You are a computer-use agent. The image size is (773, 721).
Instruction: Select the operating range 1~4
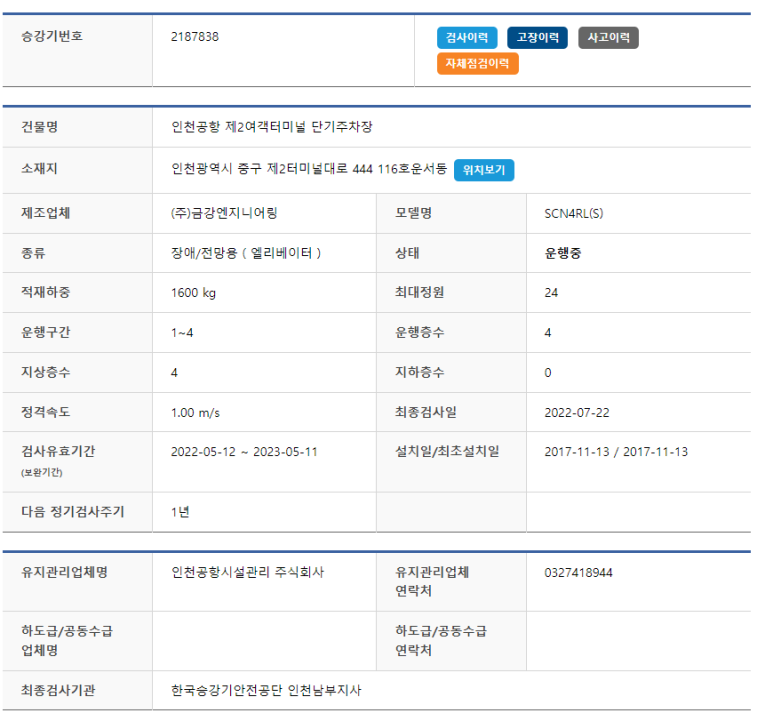[x=182, y=333]
